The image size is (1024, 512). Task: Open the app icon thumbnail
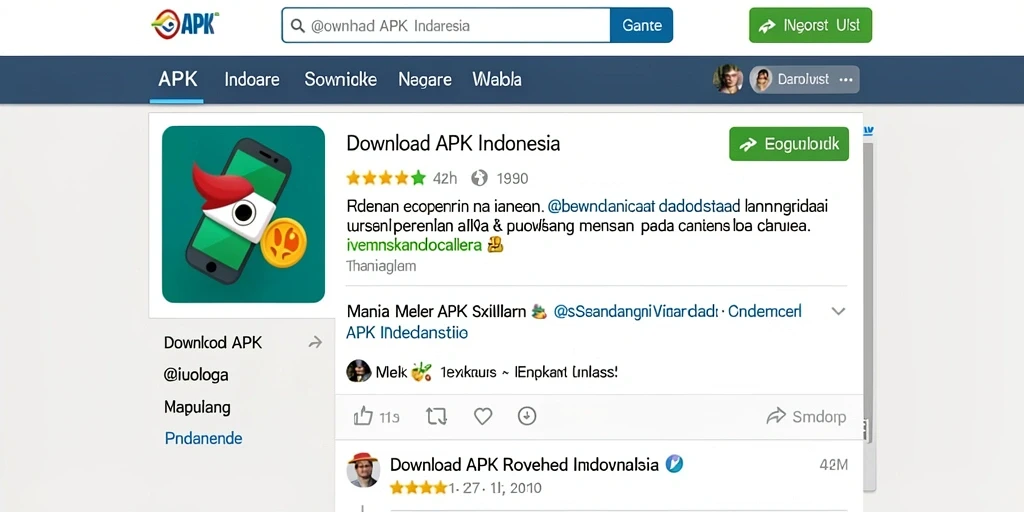point(244,214)
